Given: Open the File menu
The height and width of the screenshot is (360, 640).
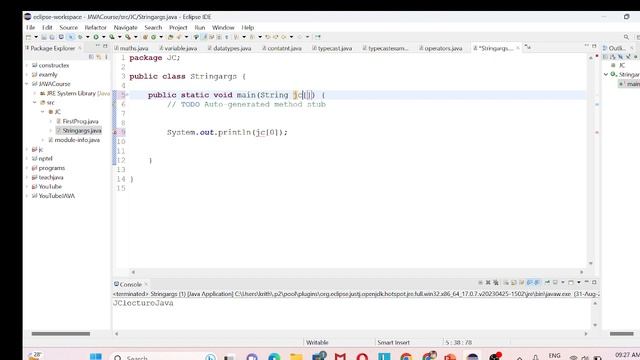Looking at the screenshot, I should 31,27.
